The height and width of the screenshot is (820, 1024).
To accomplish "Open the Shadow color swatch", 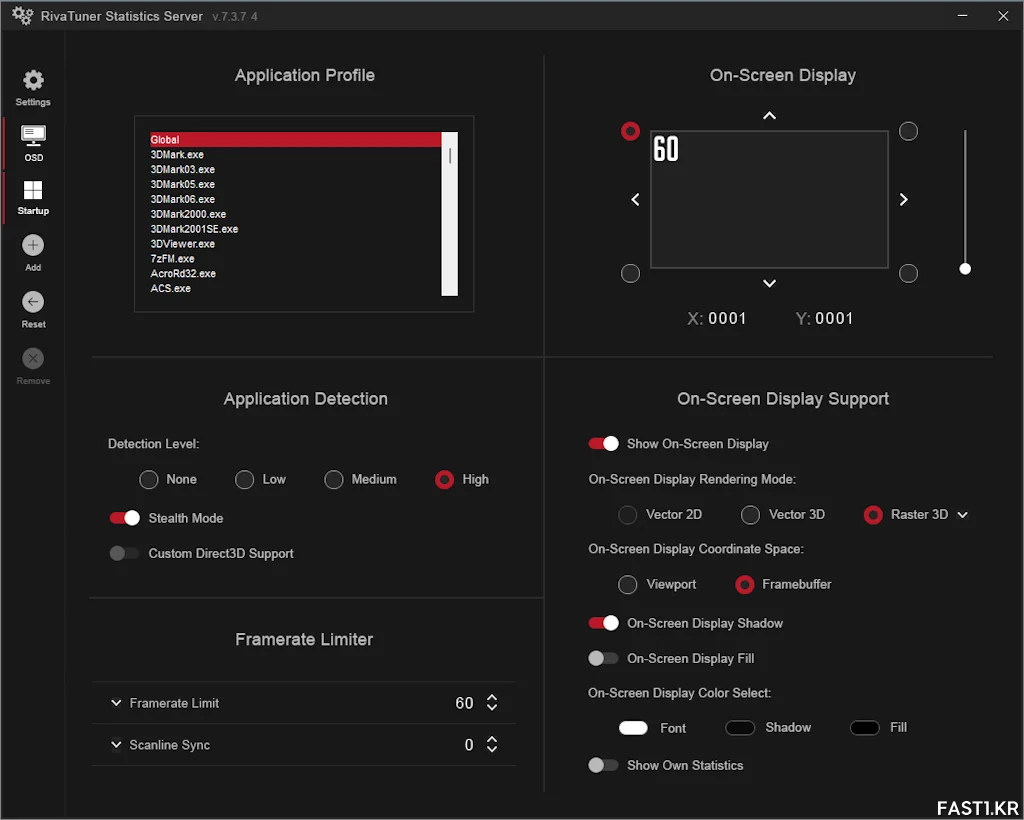I will coord(740,728).
